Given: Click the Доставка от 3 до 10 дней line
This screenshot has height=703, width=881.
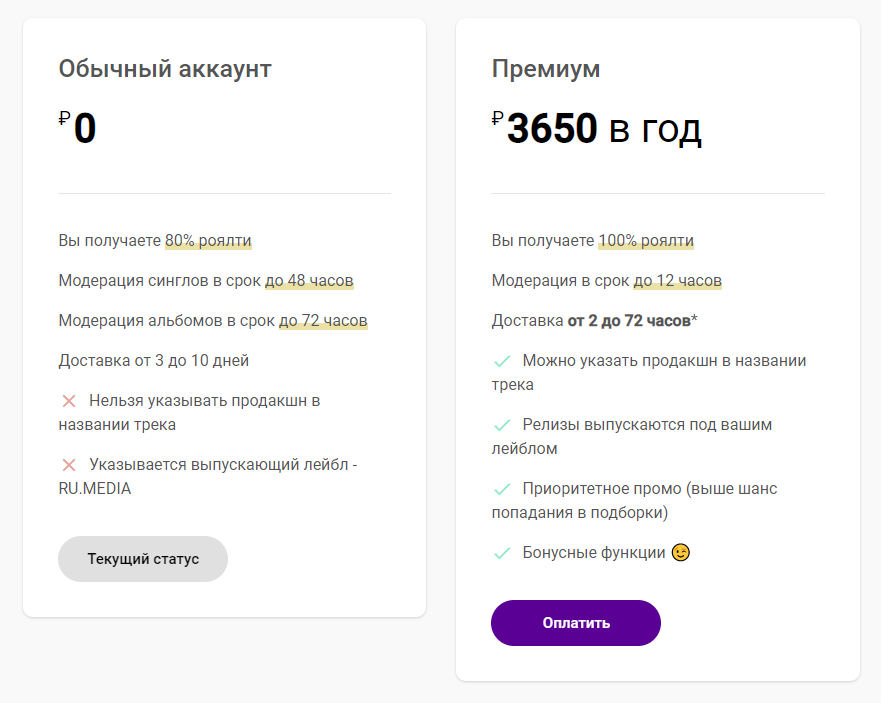Looking at the screenshot, I should (154, 361).
